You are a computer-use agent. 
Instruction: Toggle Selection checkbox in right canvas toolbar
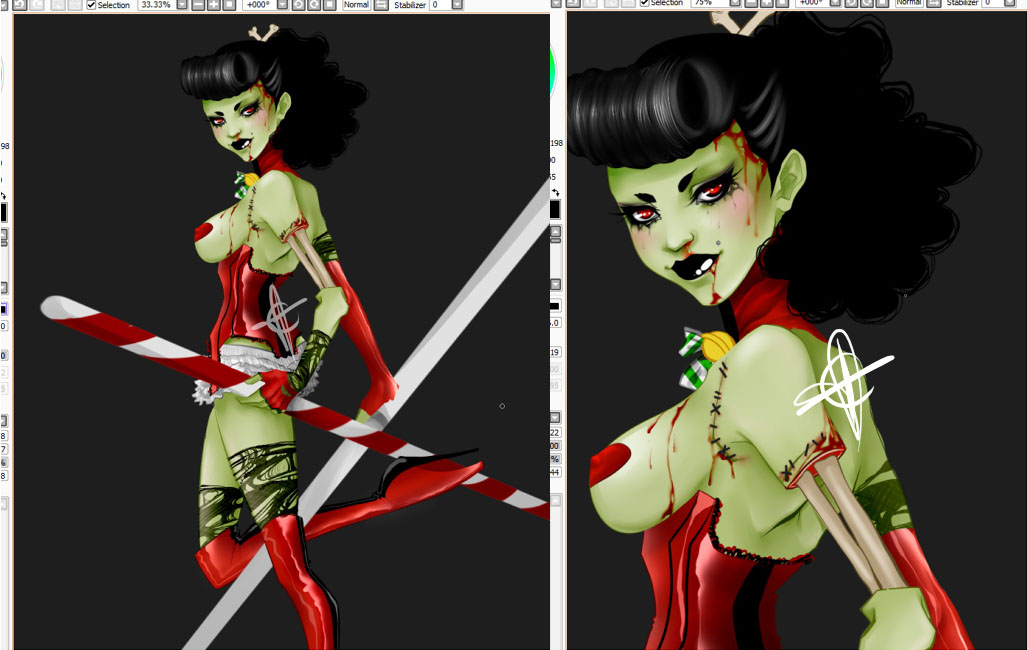(x=644, y=3)
